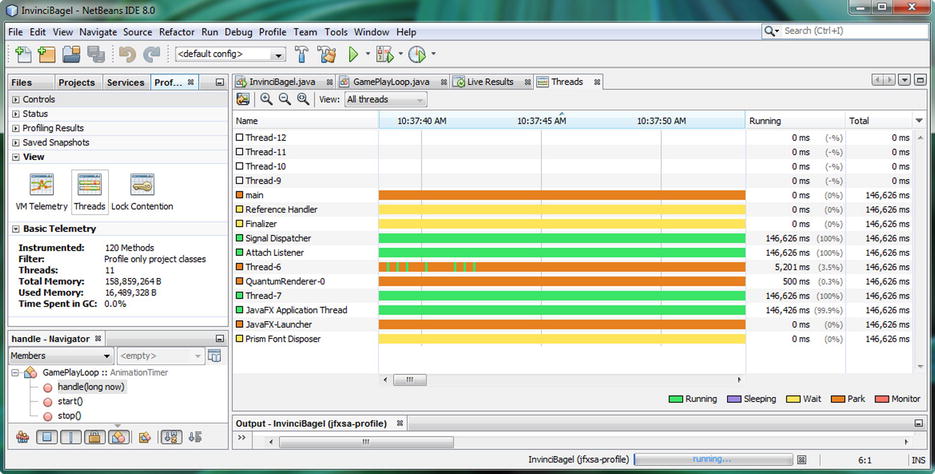Toggle Navigator show non-public members button
The image size is (935, 474).
click(x=94, y=438)
